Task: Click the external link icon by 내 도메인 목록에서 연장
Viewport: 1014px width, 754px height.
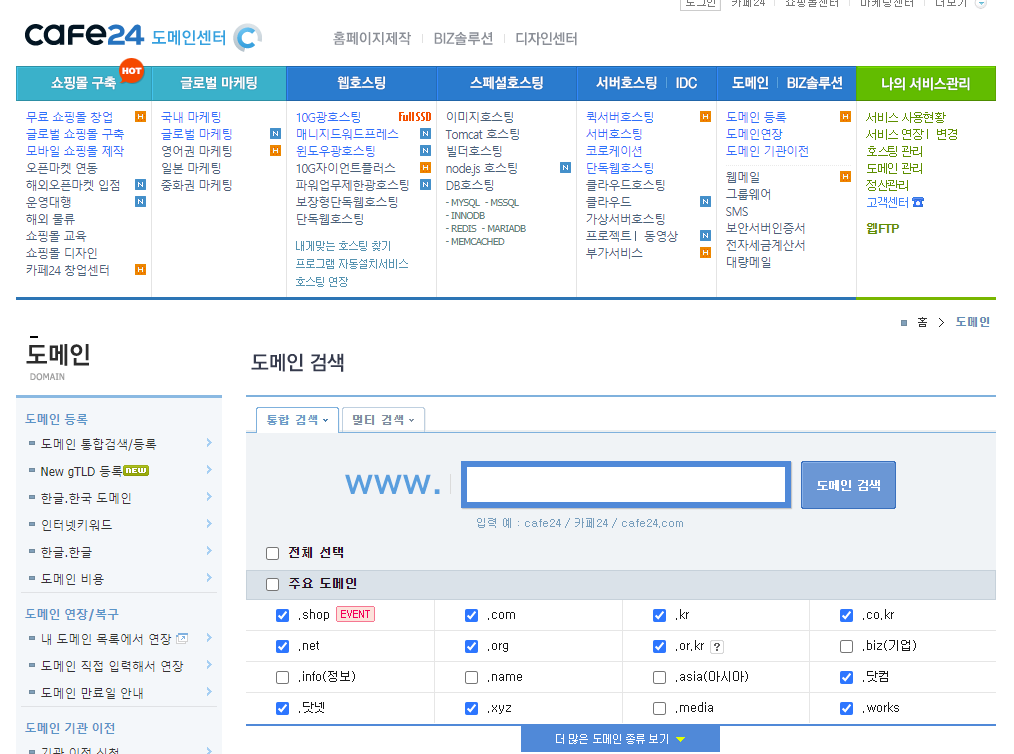Action: coord(182,638)
